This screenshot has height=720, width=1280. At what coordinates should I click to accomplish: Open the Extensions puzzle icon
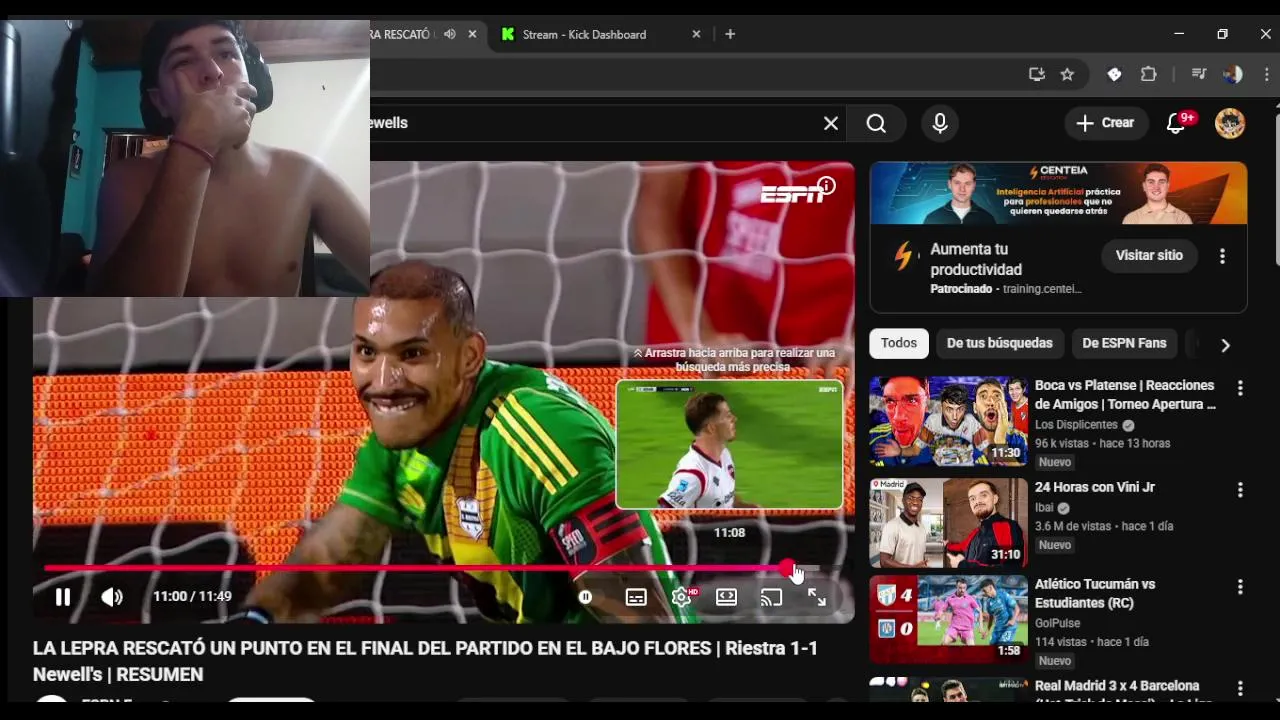click(1149, 74)
